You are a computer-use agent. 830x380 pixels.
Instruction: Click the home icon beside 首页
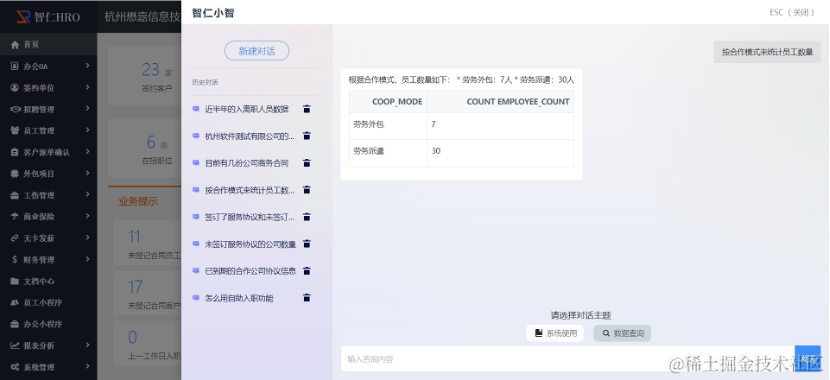click(15, 45)
